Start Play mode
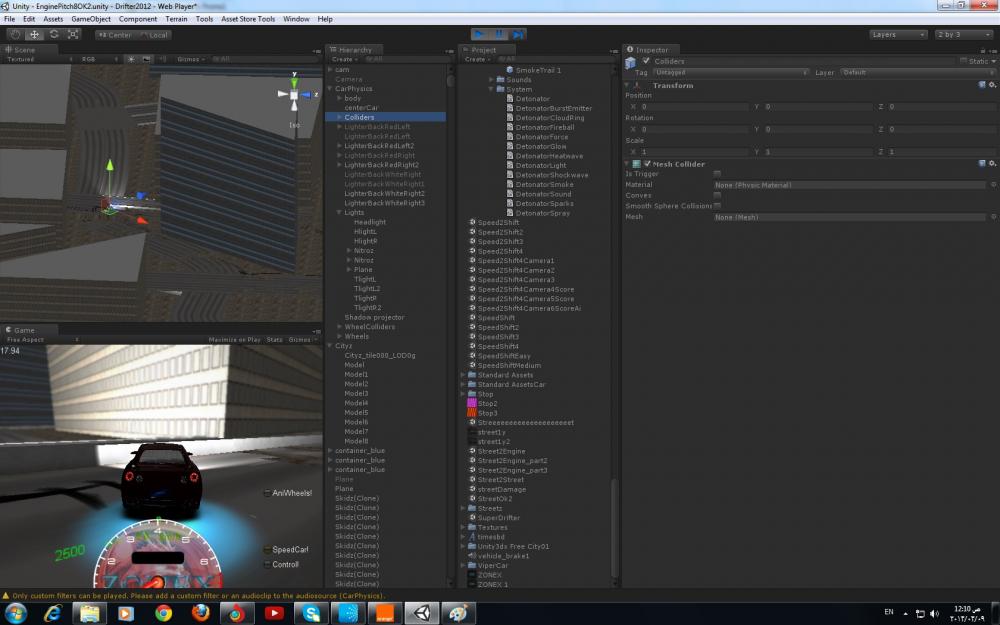Image resolution: width=1000 pixels, height=625 pixels. point(480,34)
